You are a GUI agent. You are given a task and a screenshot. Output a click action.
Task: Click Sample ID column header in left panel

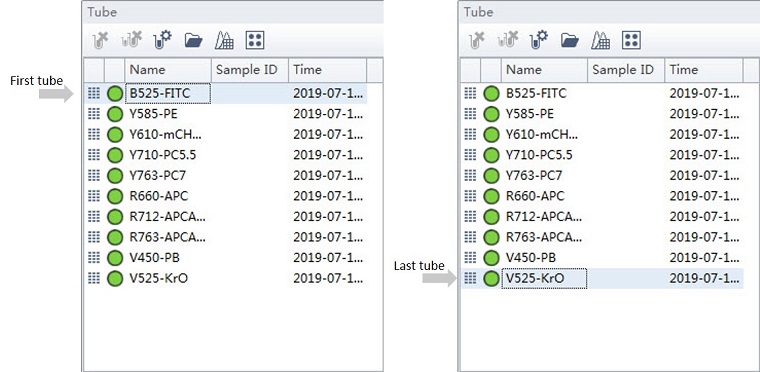point(250,70)
